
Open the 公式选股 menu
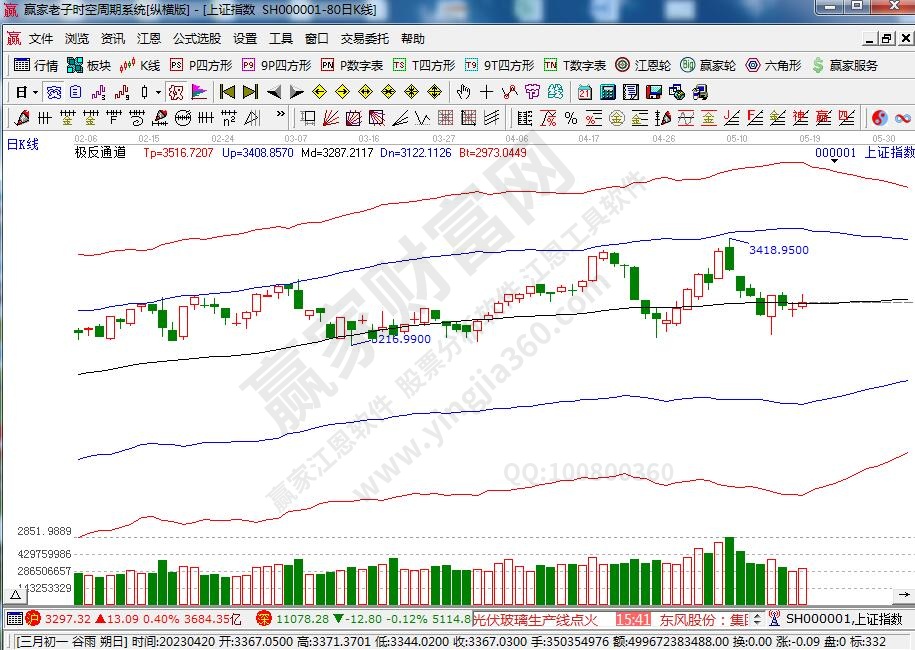coord(197,39)
